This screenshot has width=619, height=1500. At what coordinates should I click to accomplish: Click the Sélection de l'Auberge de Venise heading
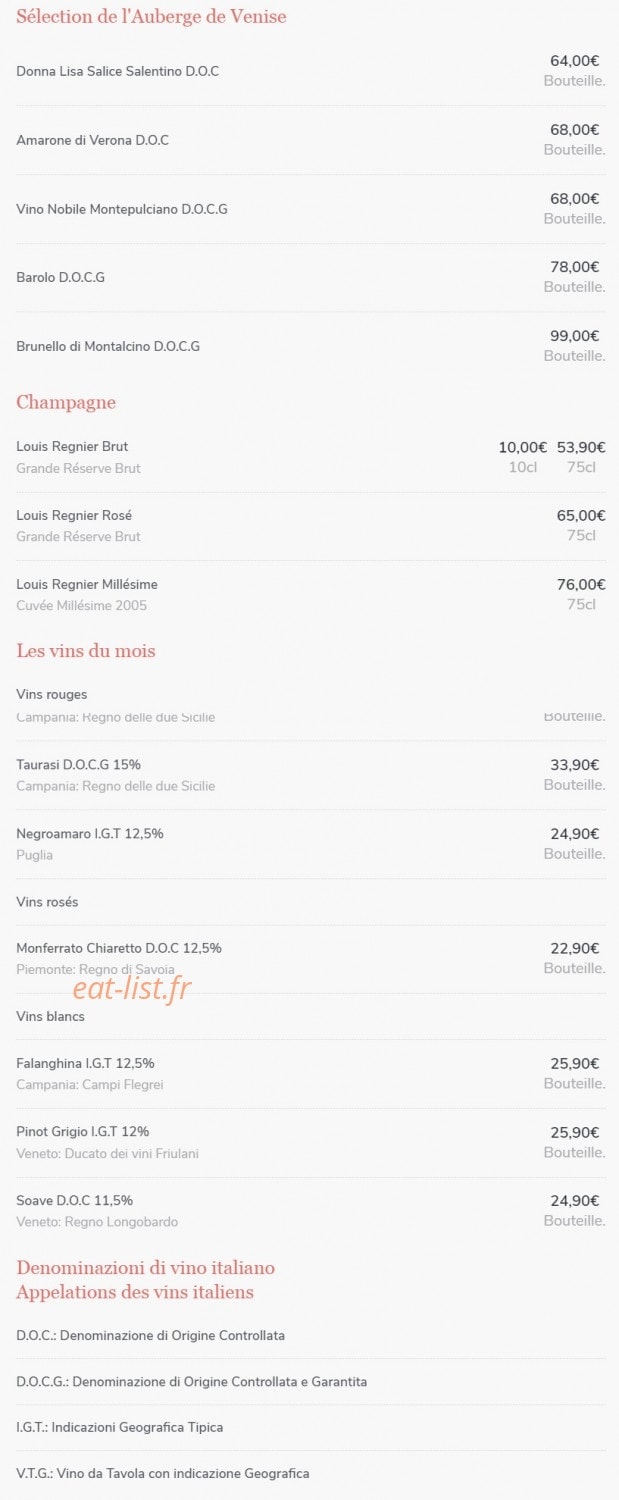[x=151, y=16]
